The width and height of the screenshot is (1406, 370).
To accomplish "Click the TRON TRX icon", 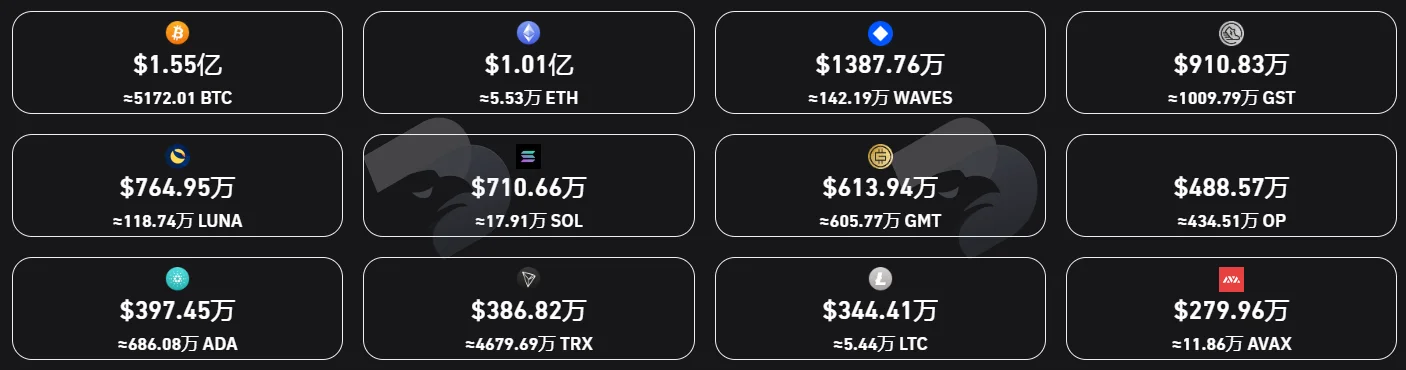I will click(528, 279).
